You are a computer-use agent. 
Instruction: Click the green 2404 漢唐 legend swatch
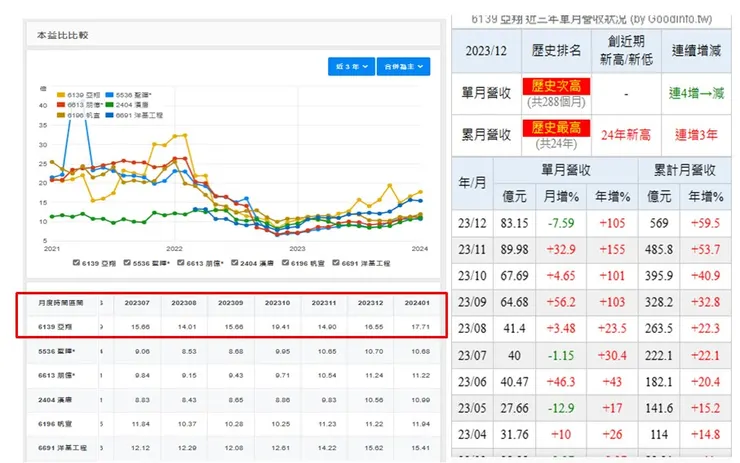[109, 105]
